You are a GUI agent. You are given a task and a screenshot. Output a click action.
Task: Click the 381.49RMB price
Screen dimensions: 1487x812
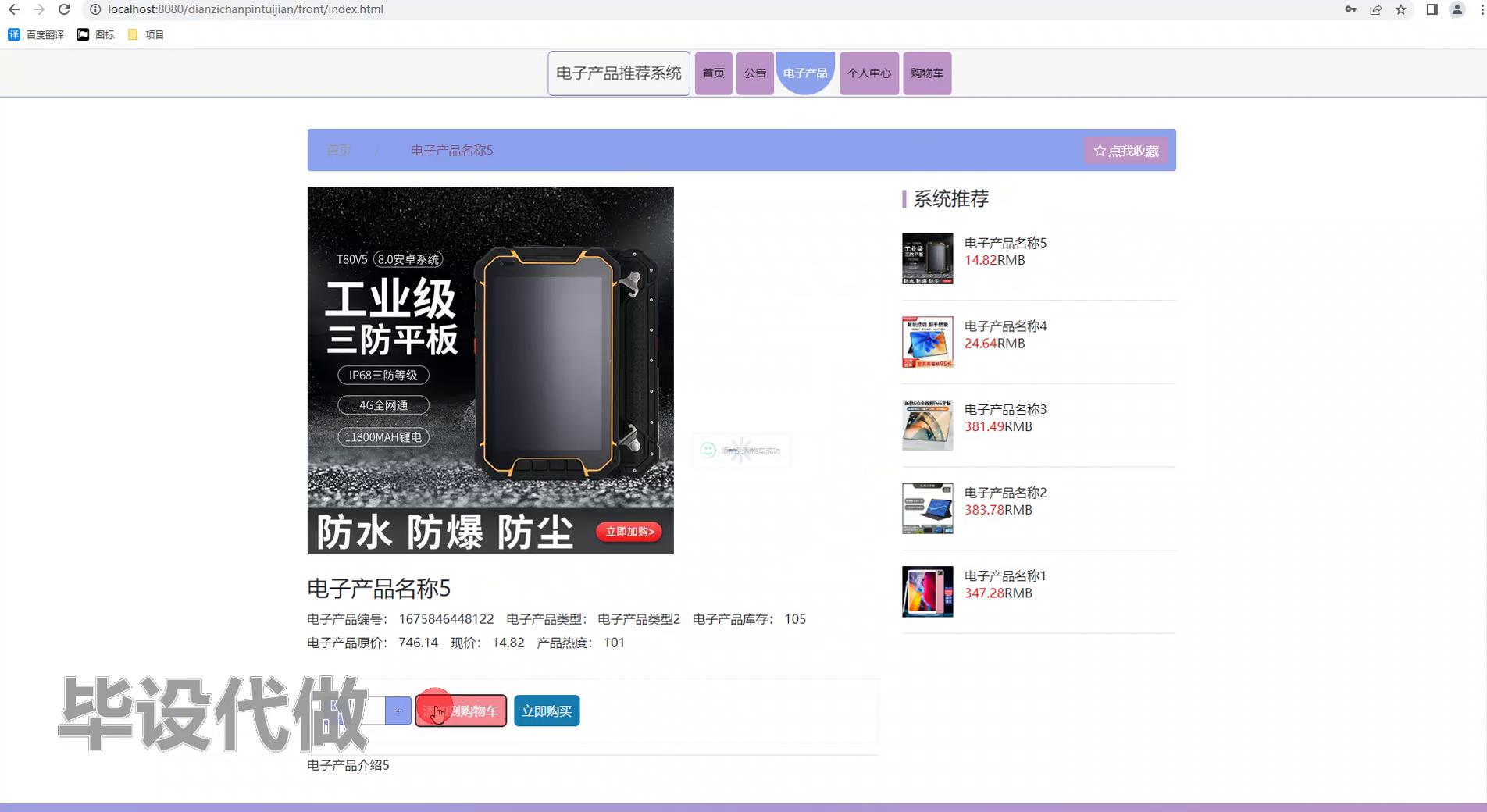click(998, 426)
